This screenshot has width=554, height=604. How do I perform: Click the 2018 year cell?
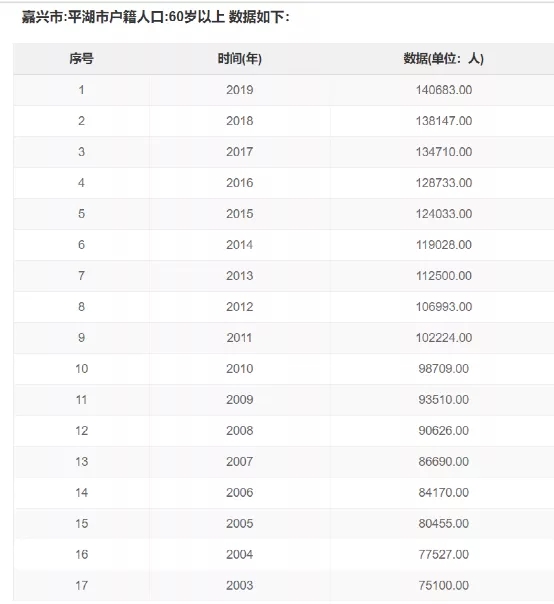(240, 121)
